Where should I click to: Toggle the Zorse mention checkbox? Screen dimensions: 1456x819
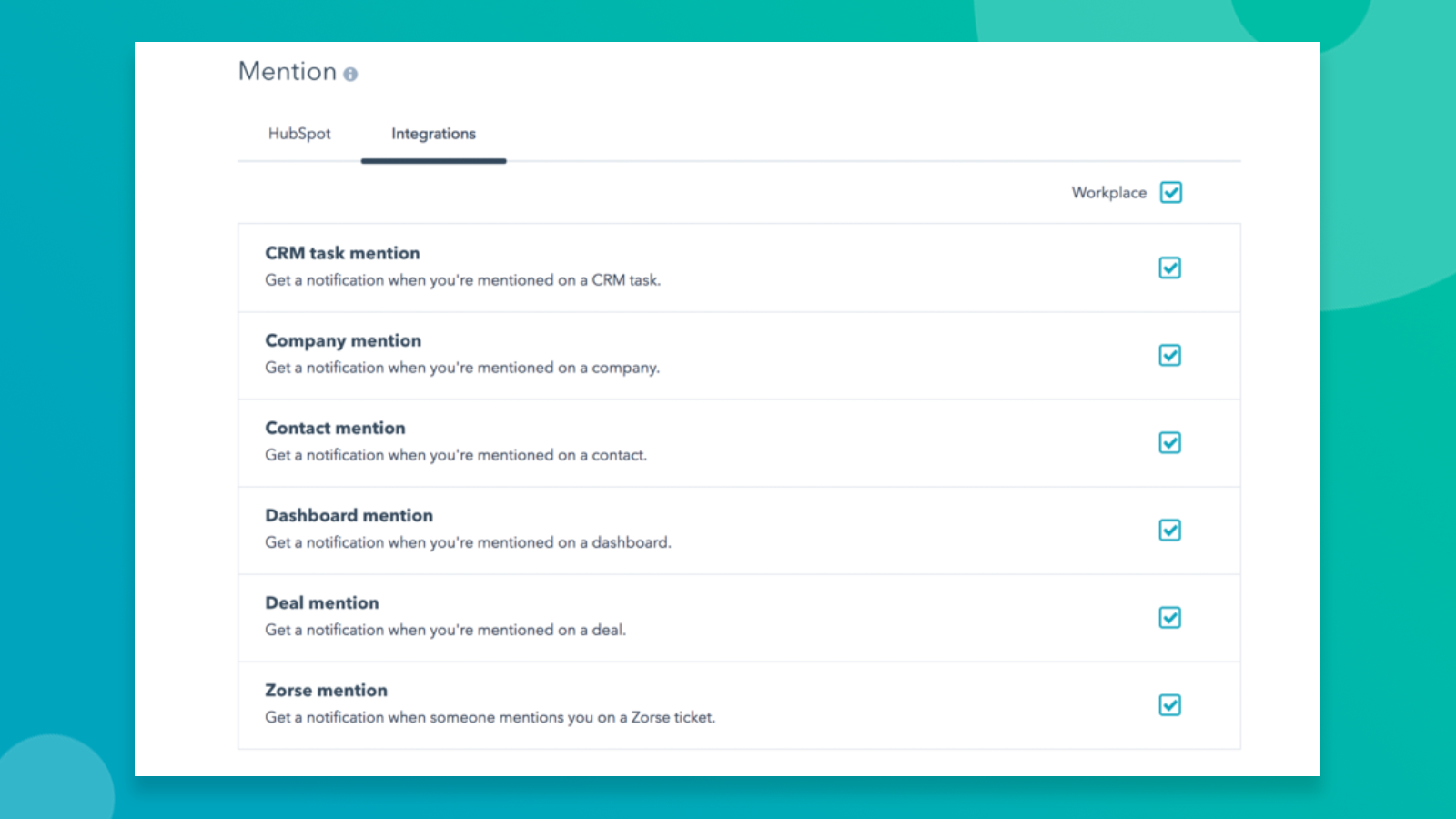point(1169,704)
